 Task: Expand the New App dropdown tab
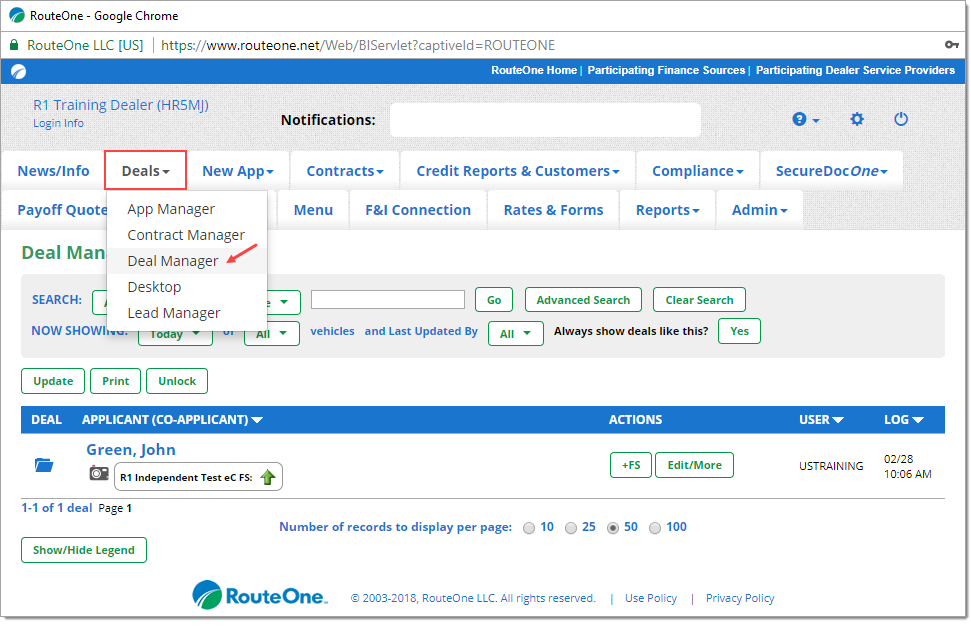pyautogui.click(x=238, y=171)
